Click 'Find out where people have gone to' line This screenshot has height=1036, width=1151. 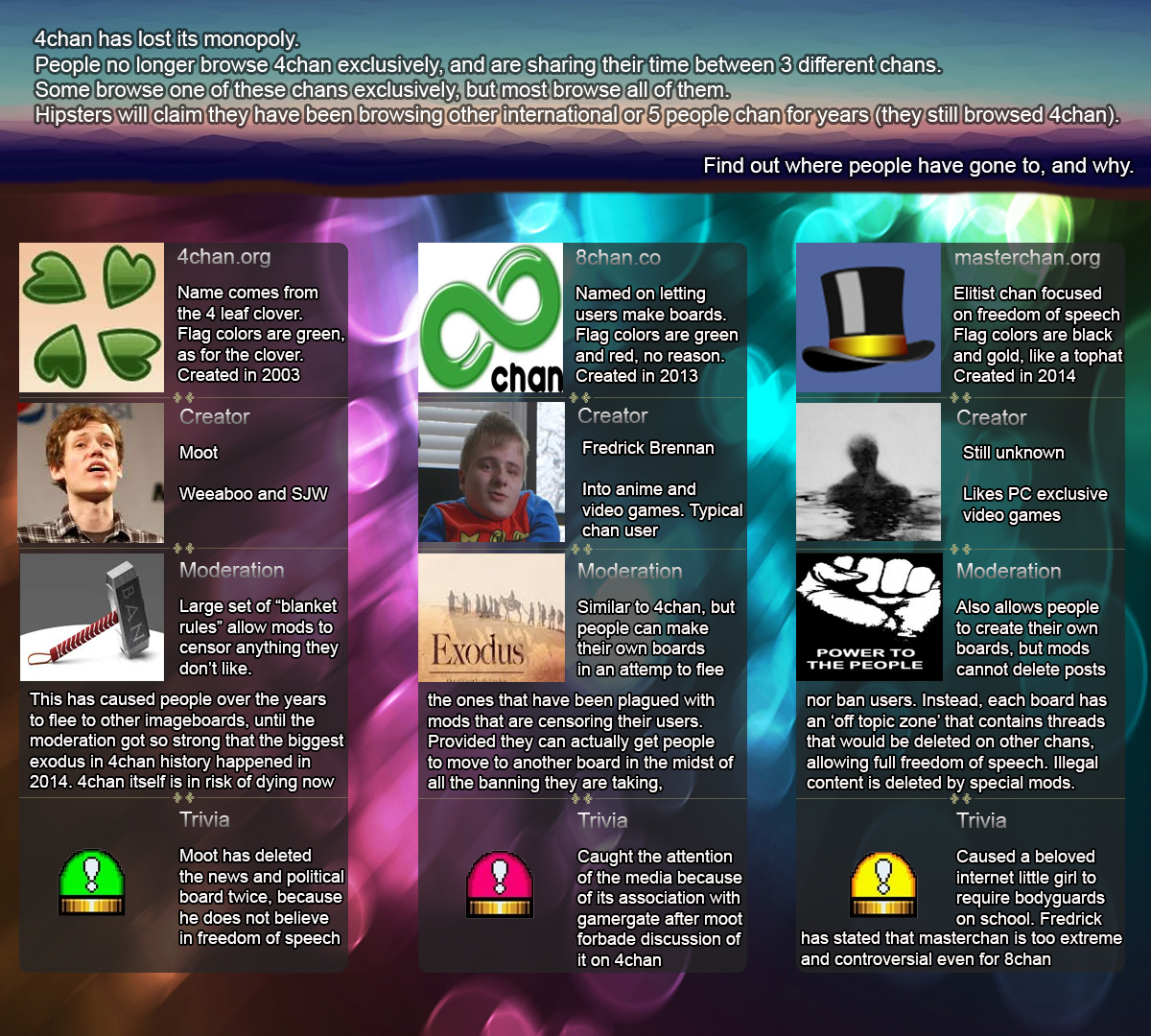tap(918, 165)
